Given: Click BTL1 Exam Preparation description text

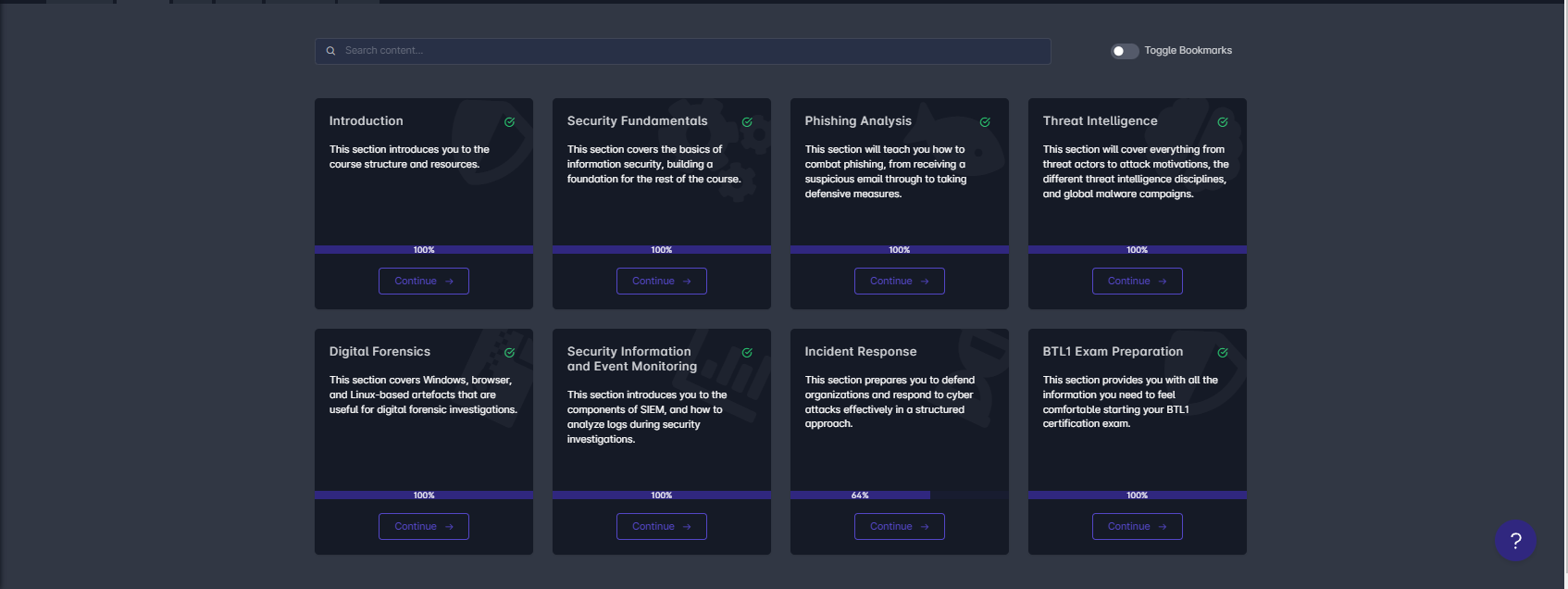Looking at the screenshot, I should (x=1130, y=402).
